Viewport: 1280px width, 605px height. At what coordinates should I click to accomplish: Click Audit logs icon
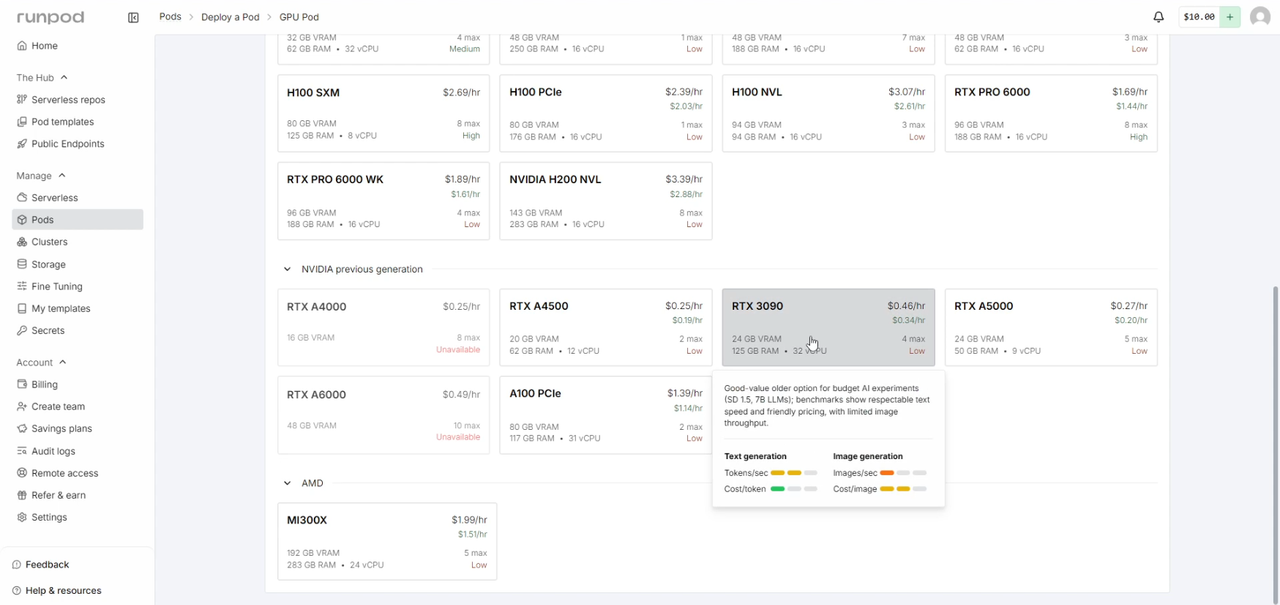[22, 452]
